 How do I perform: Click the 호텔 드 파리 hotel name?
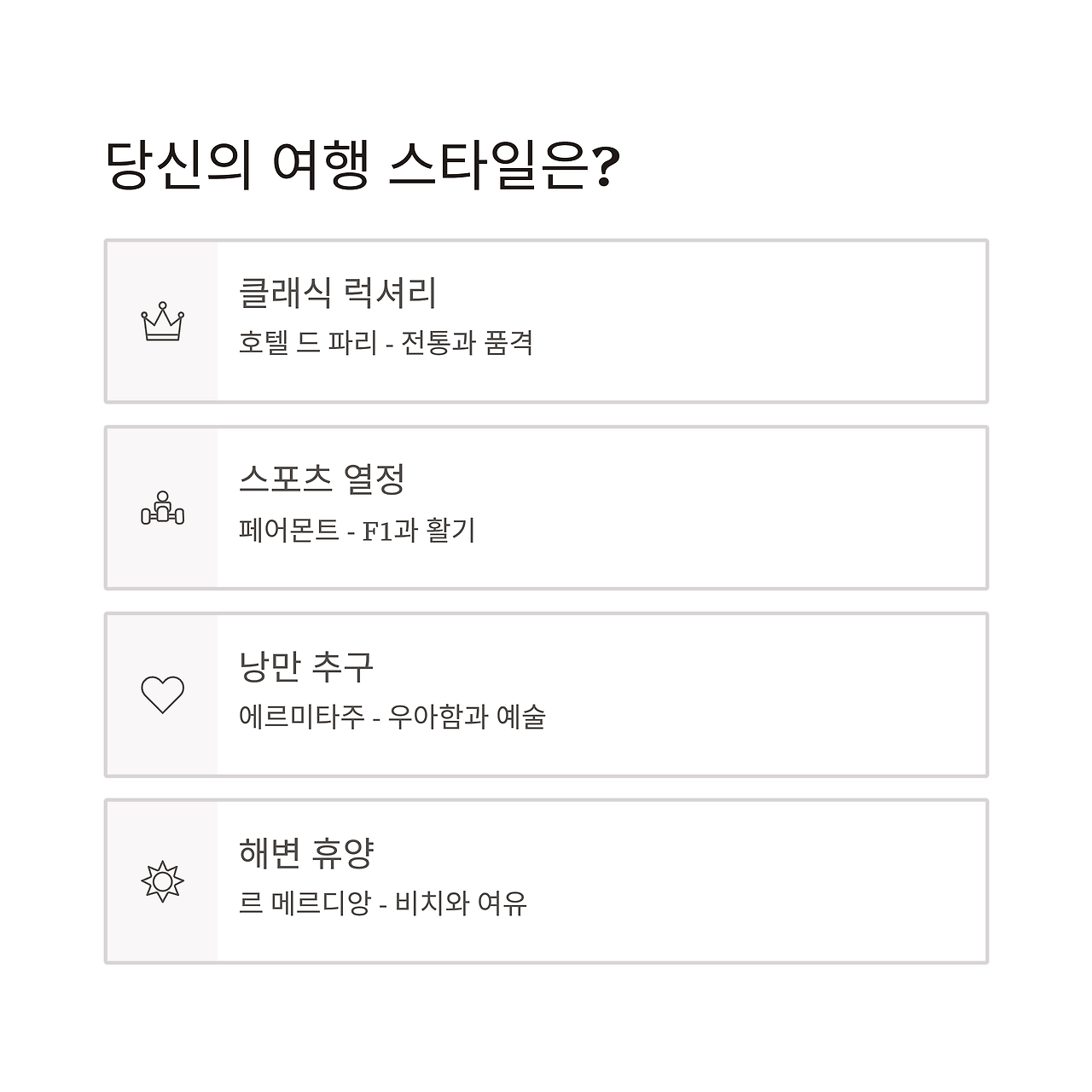(x=308, y=343)
